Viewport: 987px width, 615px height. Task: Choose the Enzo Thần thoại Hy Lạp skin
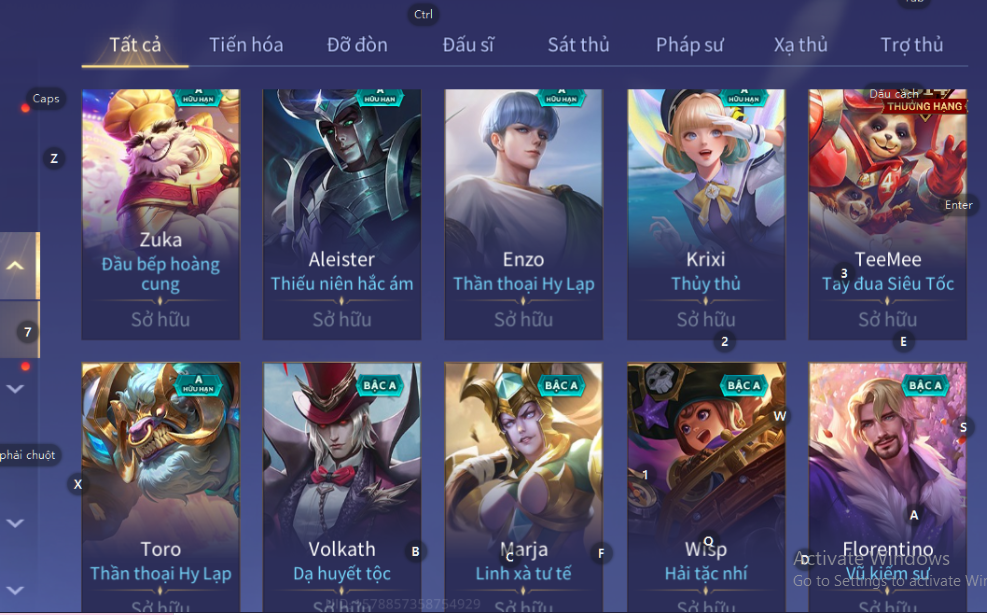point(523,214)
